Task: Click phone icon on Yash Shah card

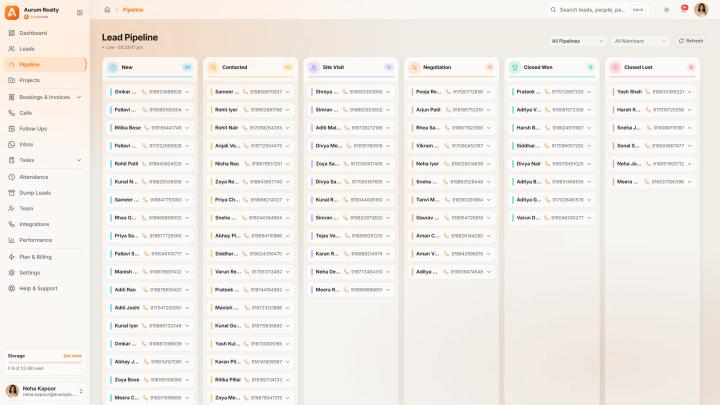Action: (647, 92)
